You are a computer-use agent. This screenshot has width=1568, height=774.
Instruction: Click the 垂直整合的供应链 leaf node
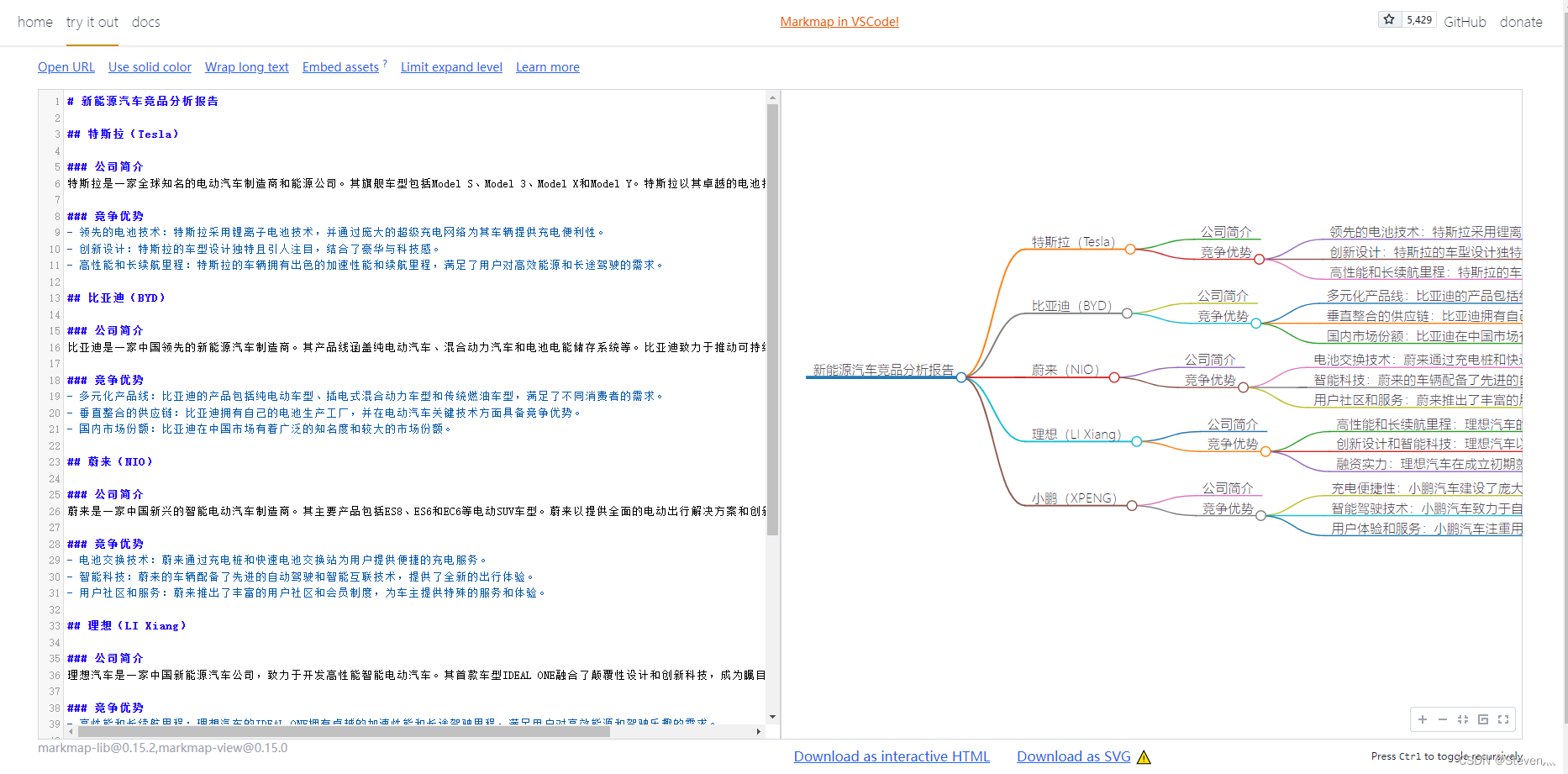coord(1423,316)
